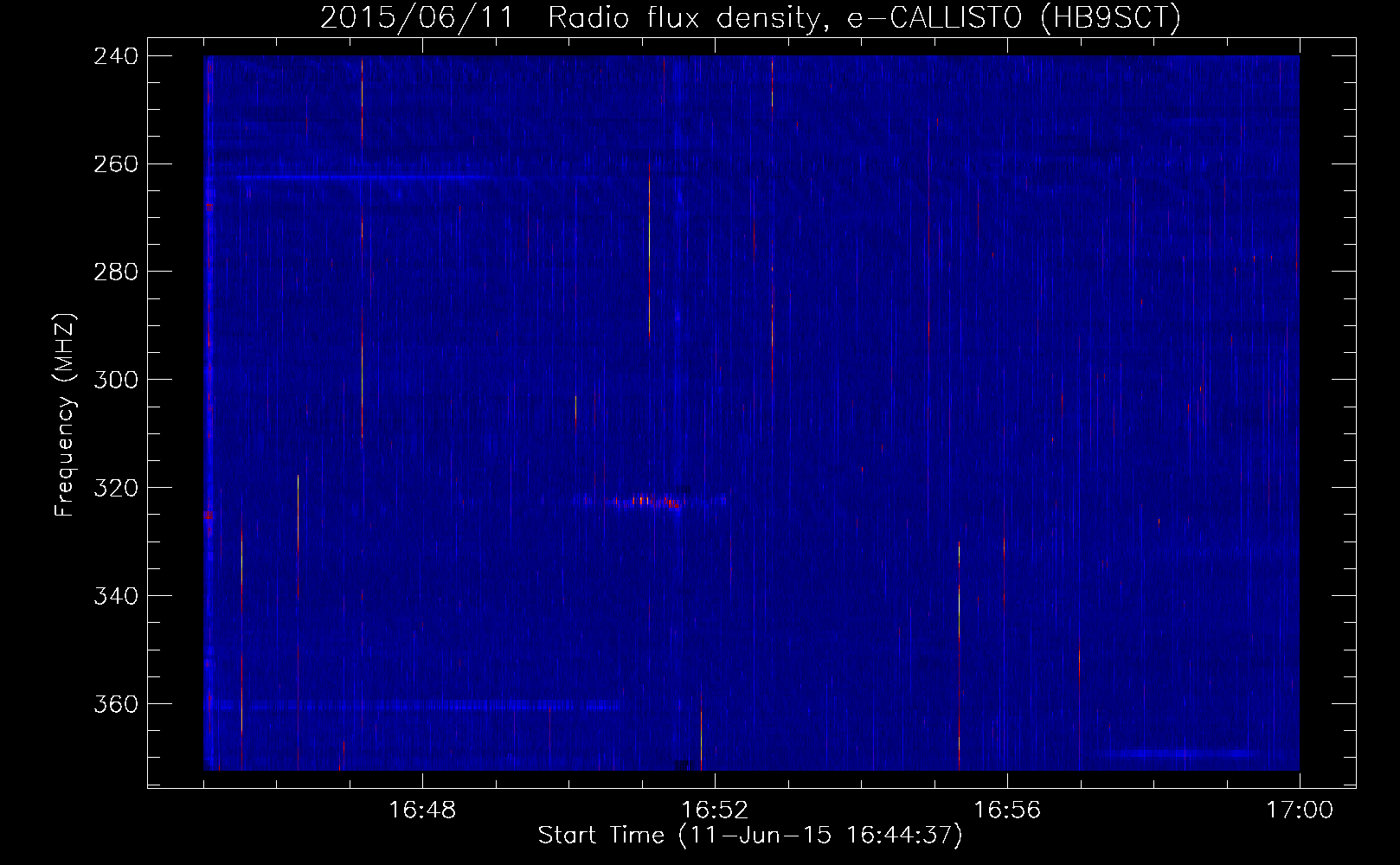Click the 'Start Time (11-Jun-15 16:44:37)' label
This screenshot has height=865, width=1400.
750,836
